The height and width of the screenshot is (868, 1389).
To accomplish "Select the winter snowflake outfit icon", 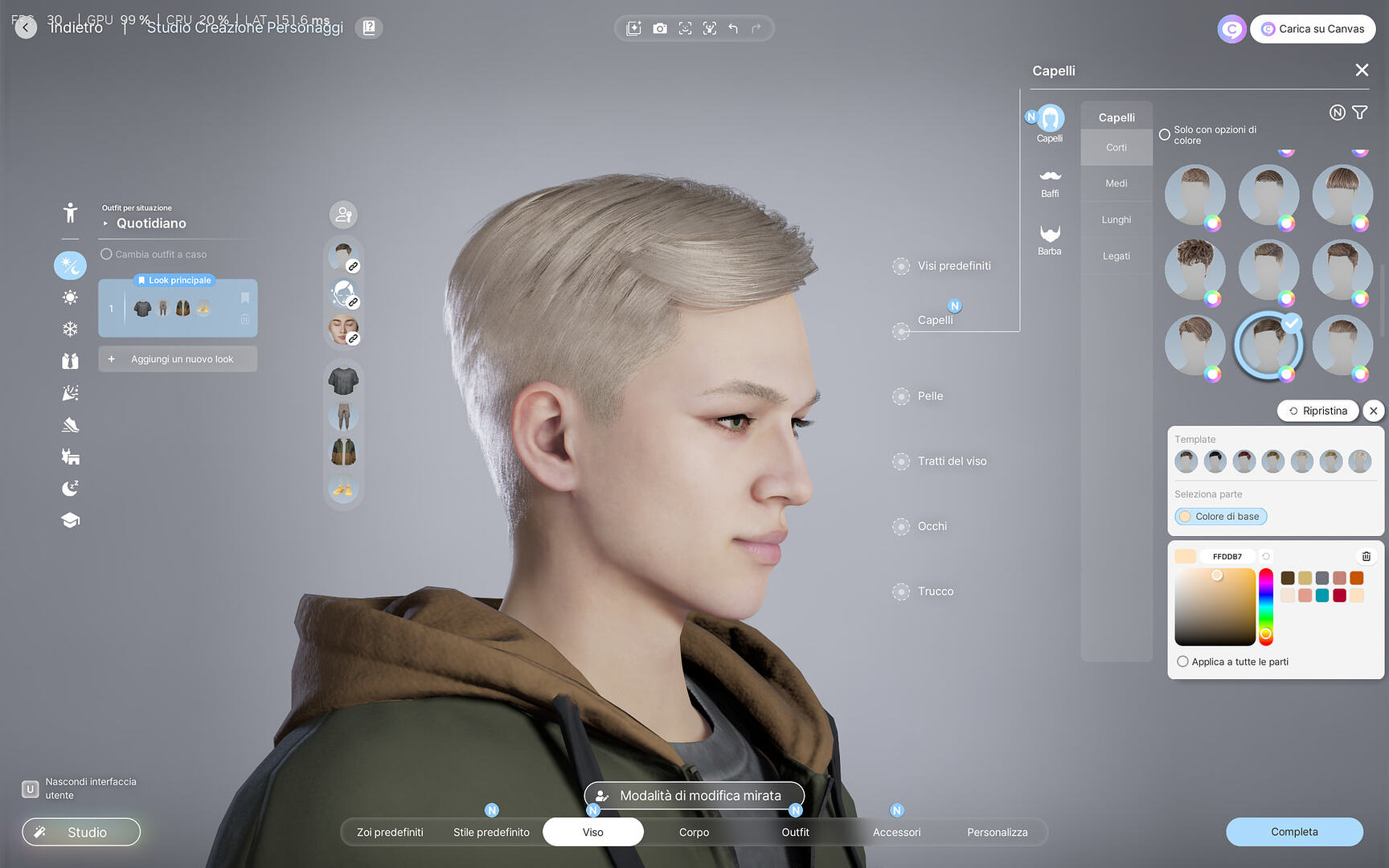I will coord(71,329).
